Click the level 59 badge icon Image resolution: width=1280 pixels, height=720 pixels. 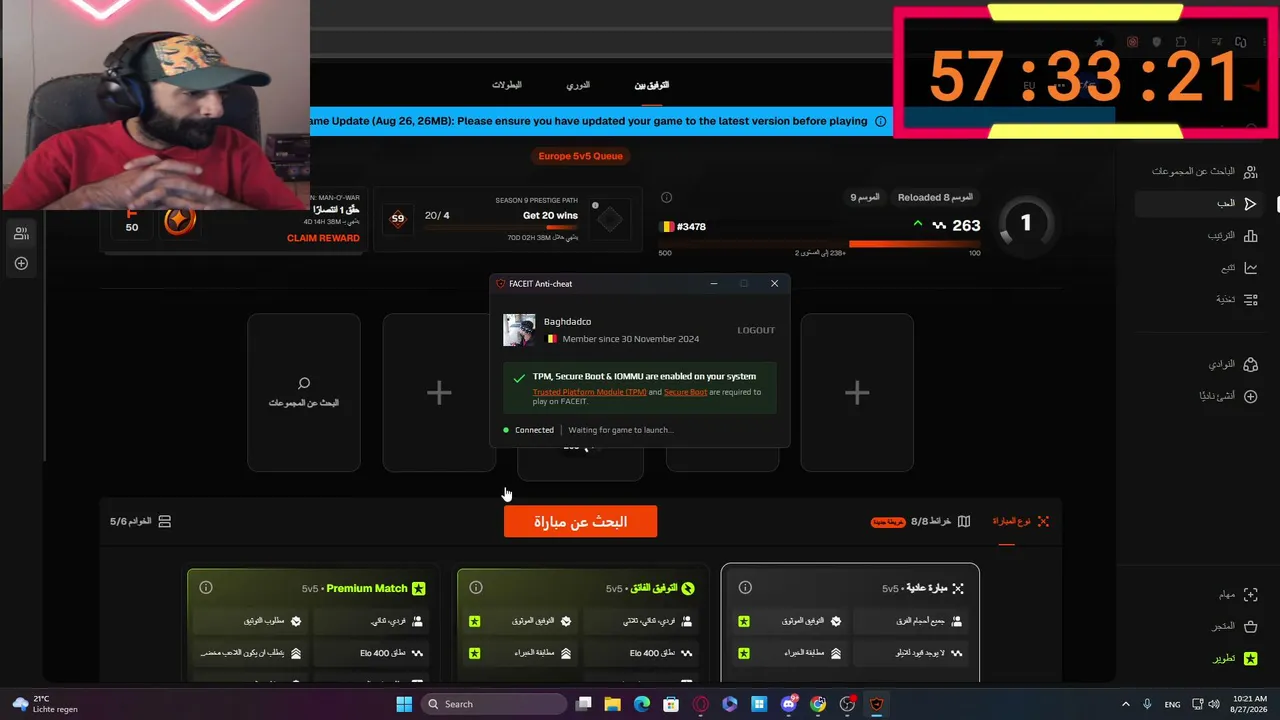point(398,219)
